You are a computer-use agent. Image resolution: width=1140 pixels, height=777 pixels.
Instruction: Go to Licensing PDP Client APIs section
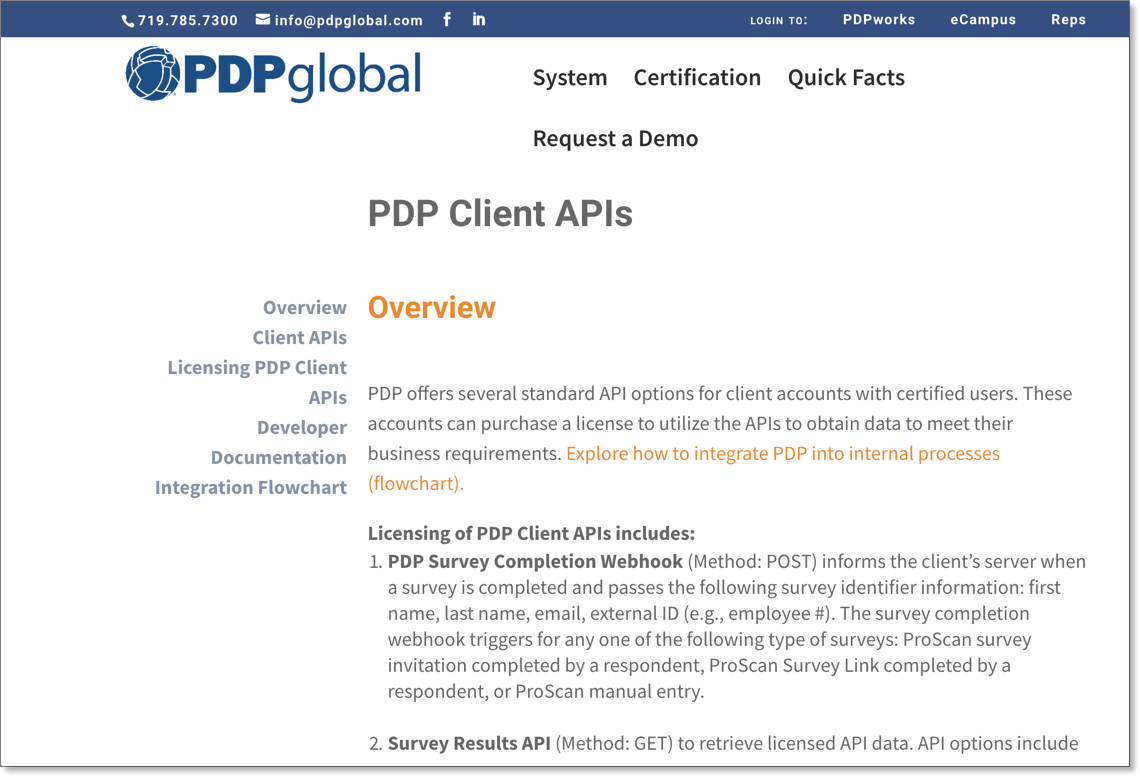tap(257, 382)
